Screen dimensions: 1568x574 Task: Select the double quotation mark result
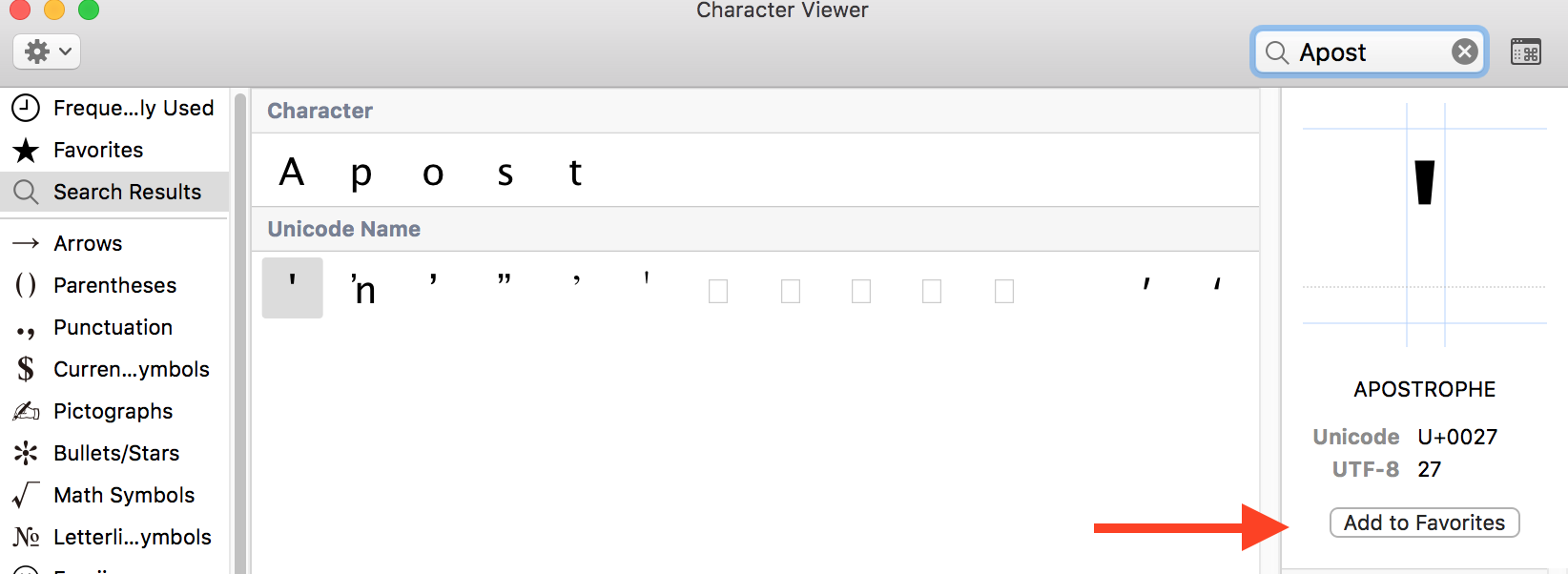click(x=505, y=284)
